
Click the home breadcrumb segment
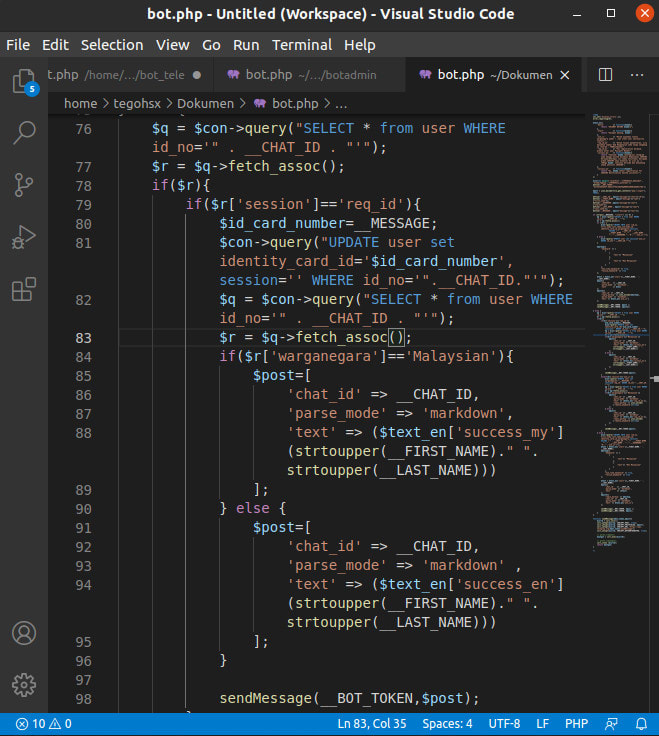click(x=81, y=104)
